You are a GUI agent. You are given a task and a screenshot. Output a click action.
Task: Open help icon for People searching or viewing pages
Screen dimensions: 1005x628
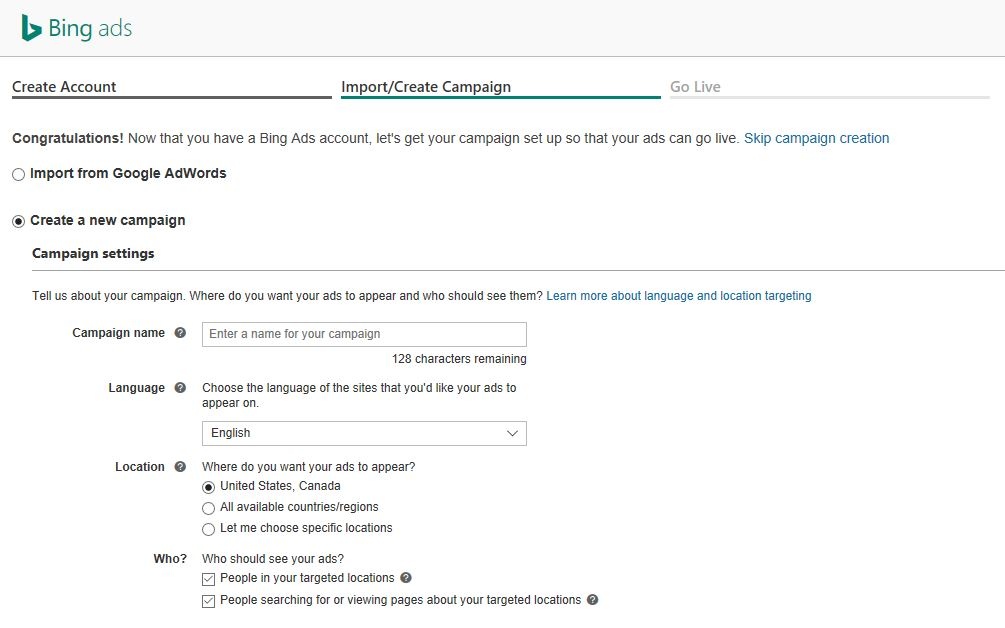(593, 599)
